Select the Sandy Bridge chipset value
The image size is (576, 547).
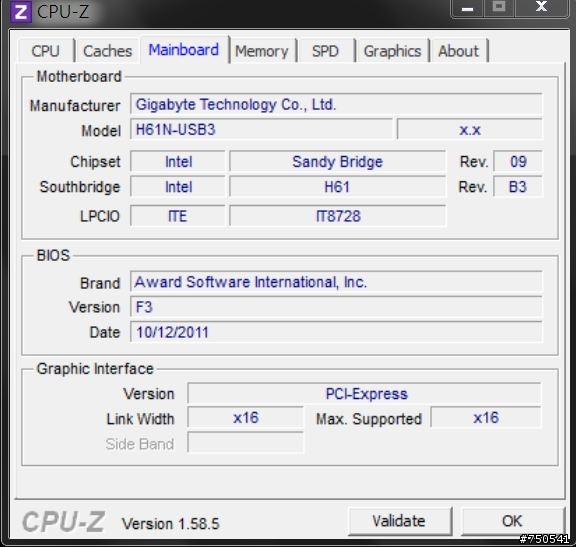tap(338, 162)
